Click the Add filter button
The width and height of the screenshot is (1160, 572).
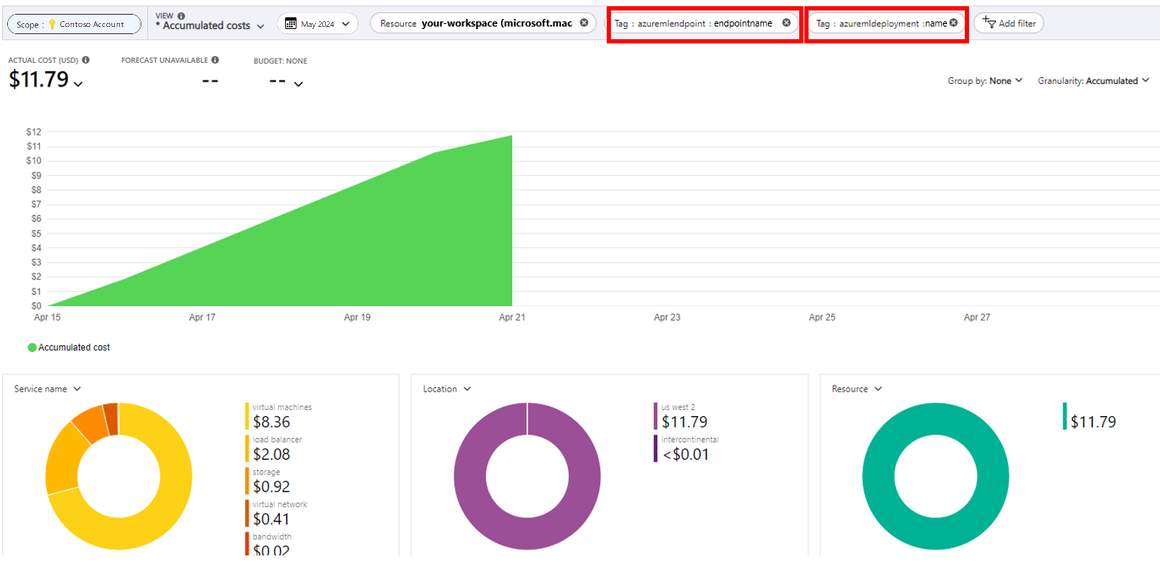point(1008,23)
